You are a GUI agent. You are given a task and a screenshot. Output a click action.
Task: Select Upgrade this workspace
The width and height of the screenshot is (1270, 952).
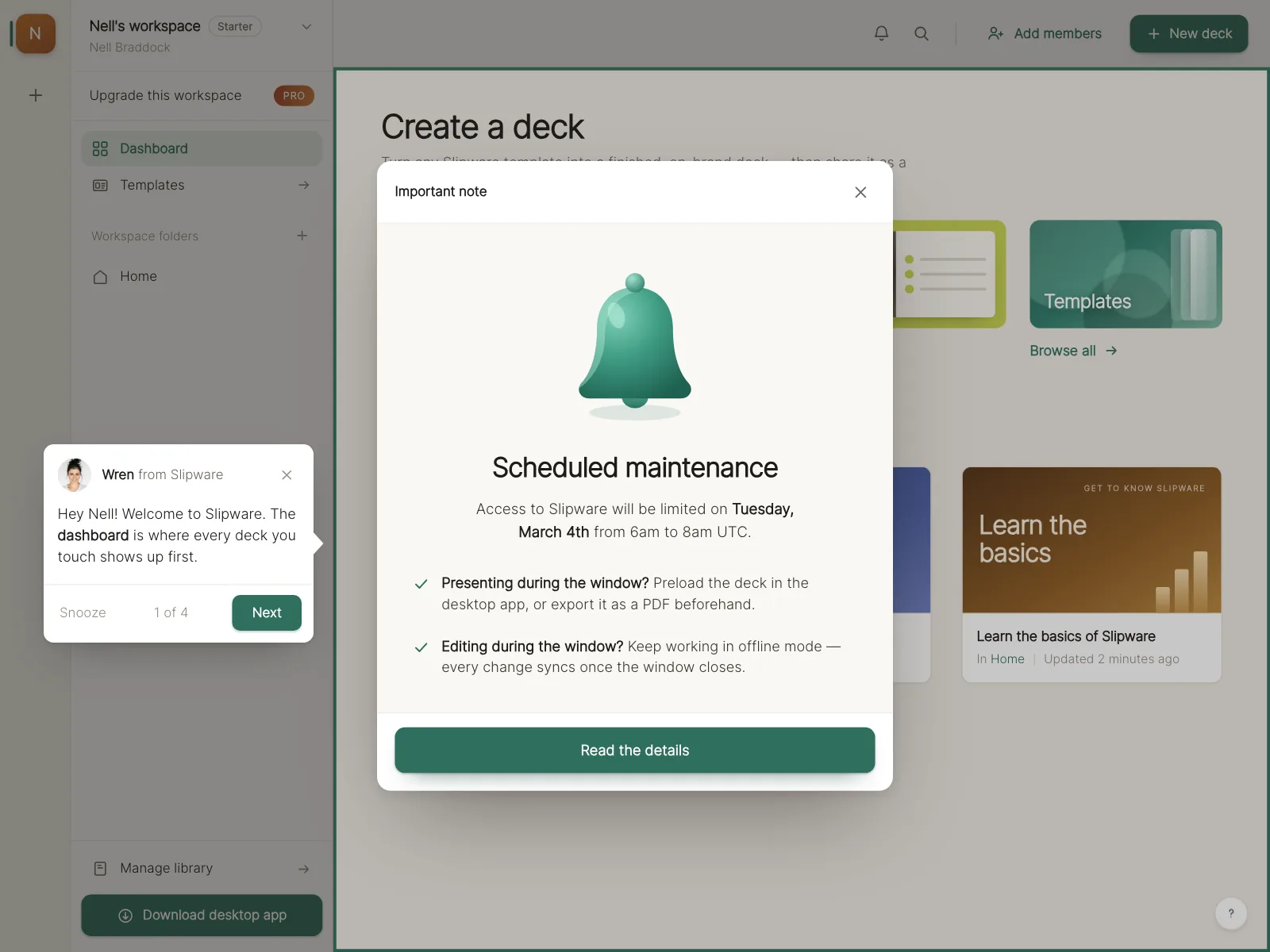click(165, 95)
